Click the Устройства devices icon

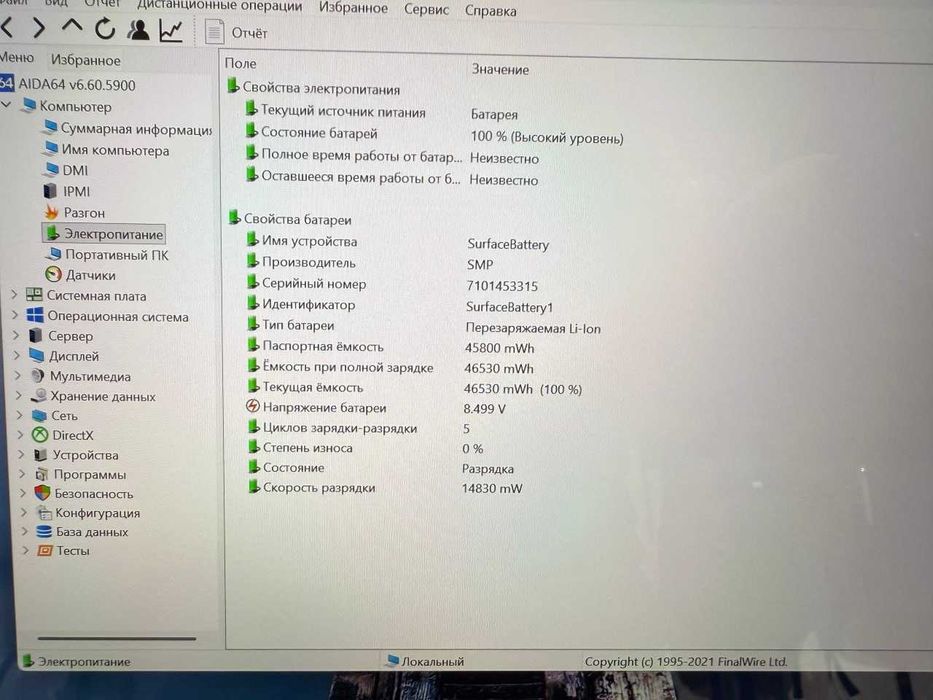(x=41, y=455)
